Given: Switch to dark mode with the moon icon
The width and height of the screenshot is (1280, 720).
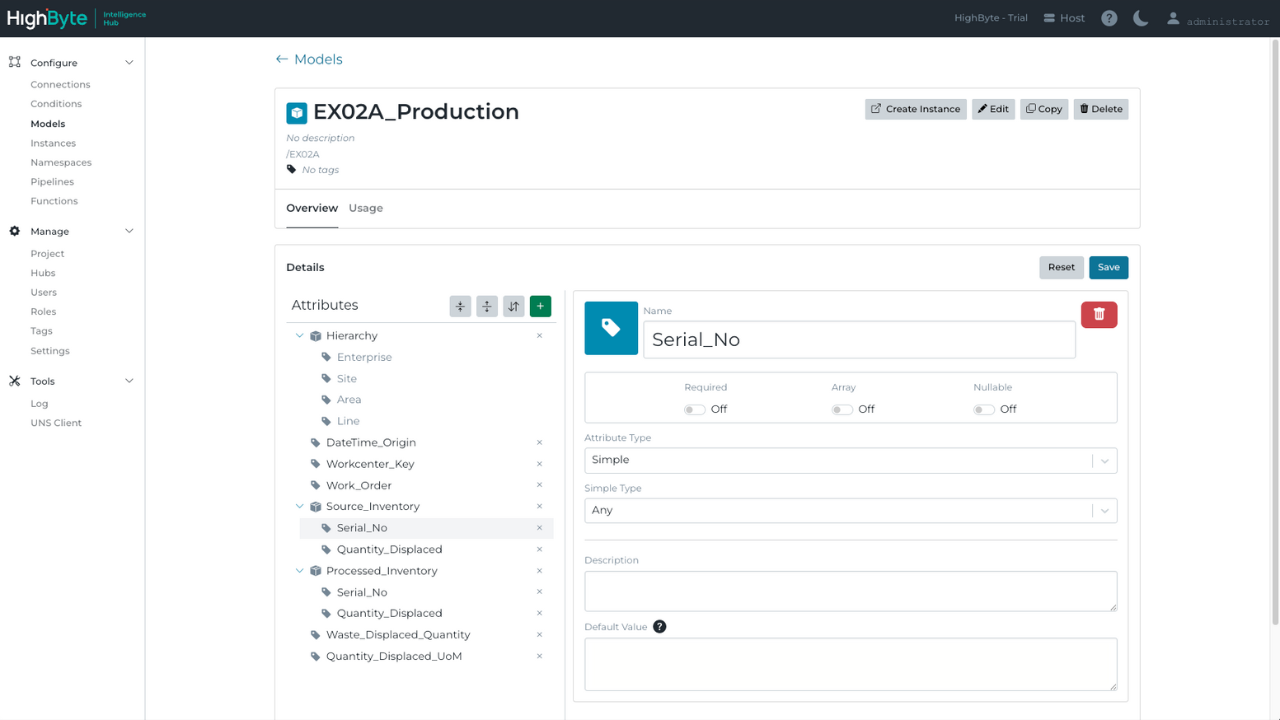Looking at the screenshot, I should click(x=1140, y=18).
